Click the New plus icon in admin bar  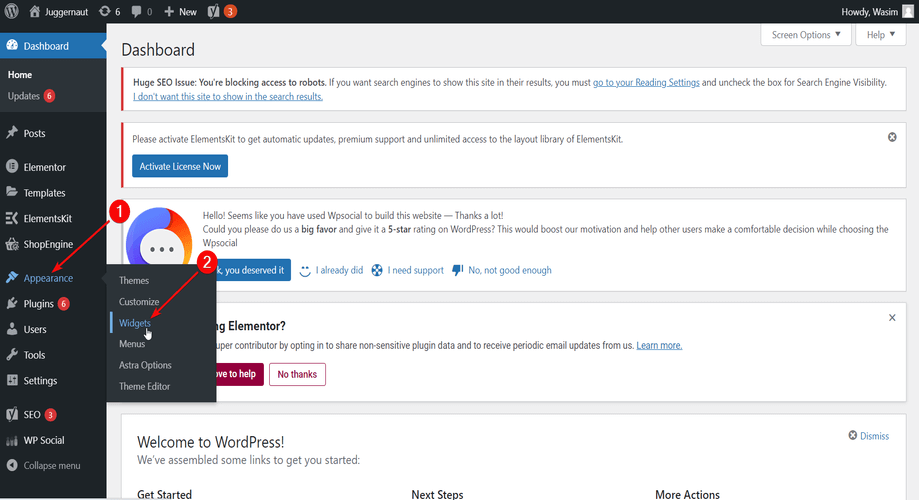coord(169,11)
